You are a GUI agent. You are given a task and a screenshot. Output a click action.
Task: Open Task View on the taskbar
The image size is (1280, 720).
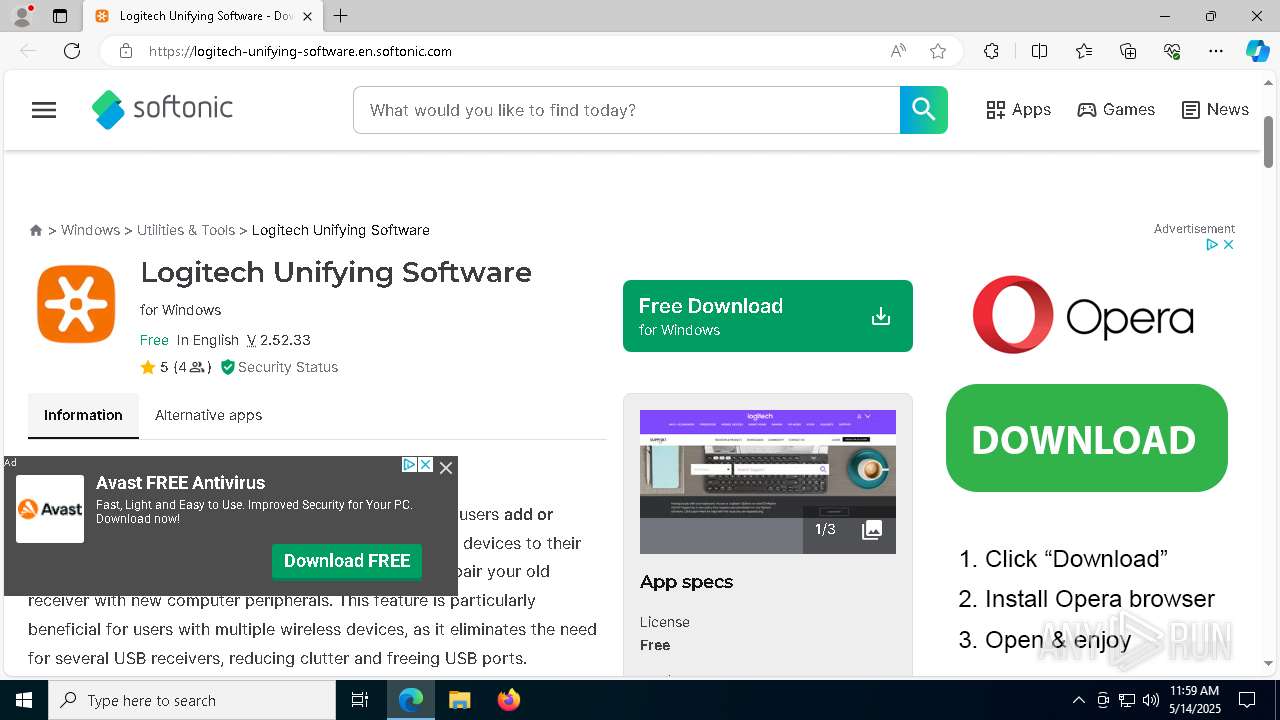point(360,700)
